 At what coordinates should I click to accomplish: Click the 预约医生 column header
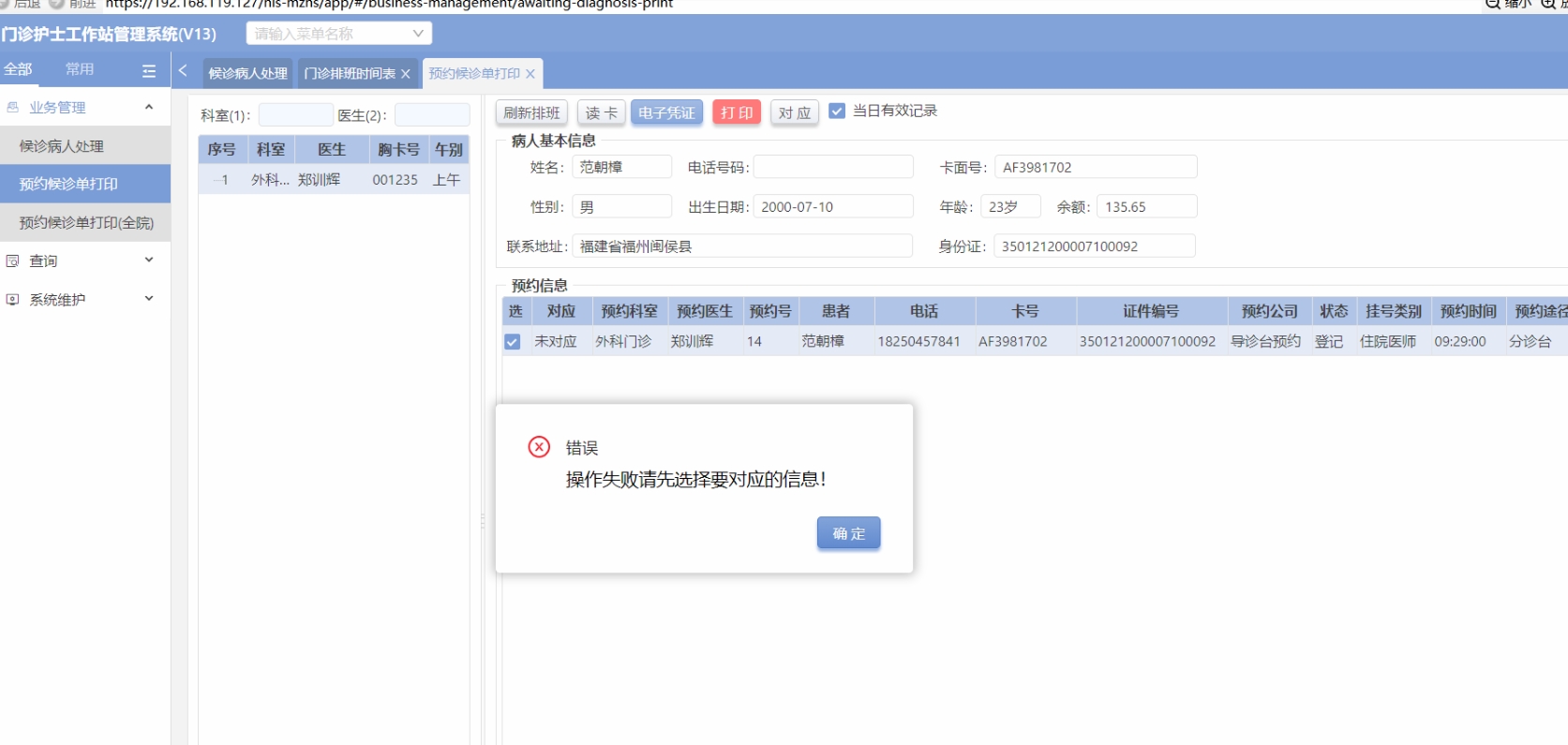[x=705, y=311]
